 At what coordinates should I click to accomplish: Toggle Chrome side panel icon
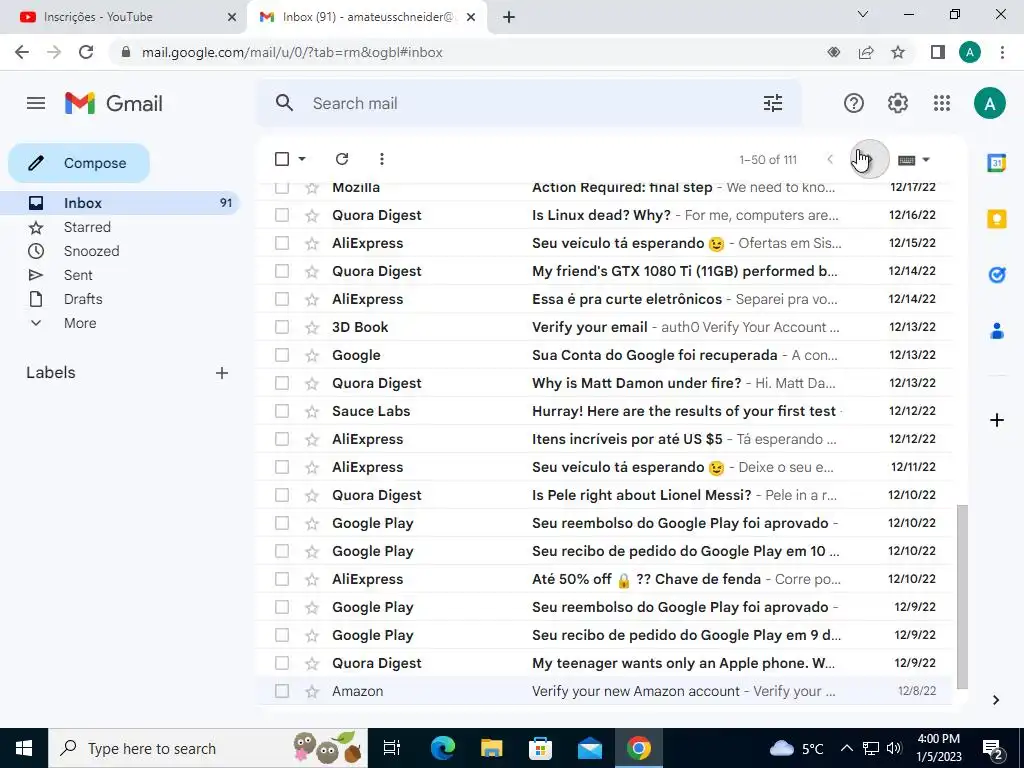click(938, 52)
